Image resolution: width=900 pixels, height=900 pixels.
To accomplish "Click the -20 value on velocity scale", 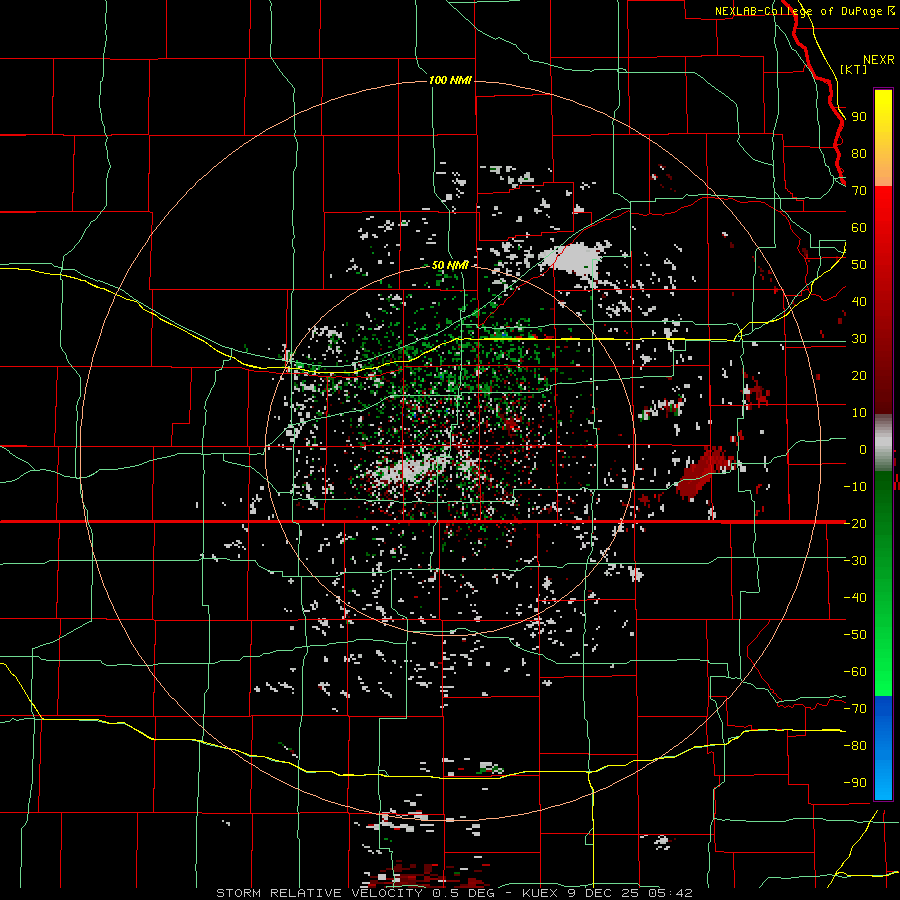I will click(855, 523).
